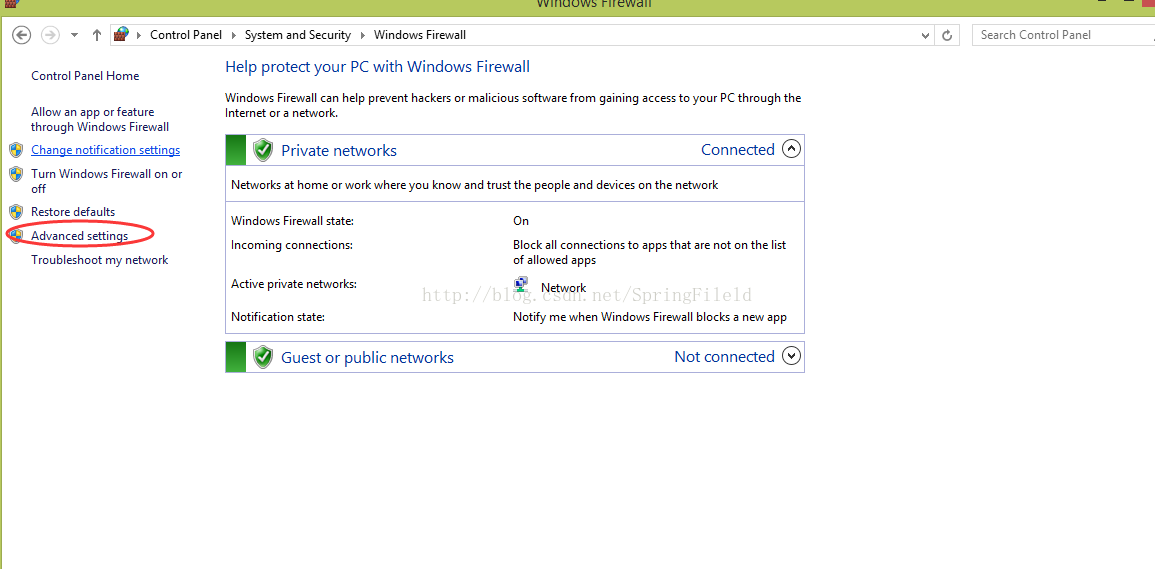This screenshot has height=569, width=1155.
Task: Open Allow an app or feature through Windows Firewall
Action: [99, 119]
